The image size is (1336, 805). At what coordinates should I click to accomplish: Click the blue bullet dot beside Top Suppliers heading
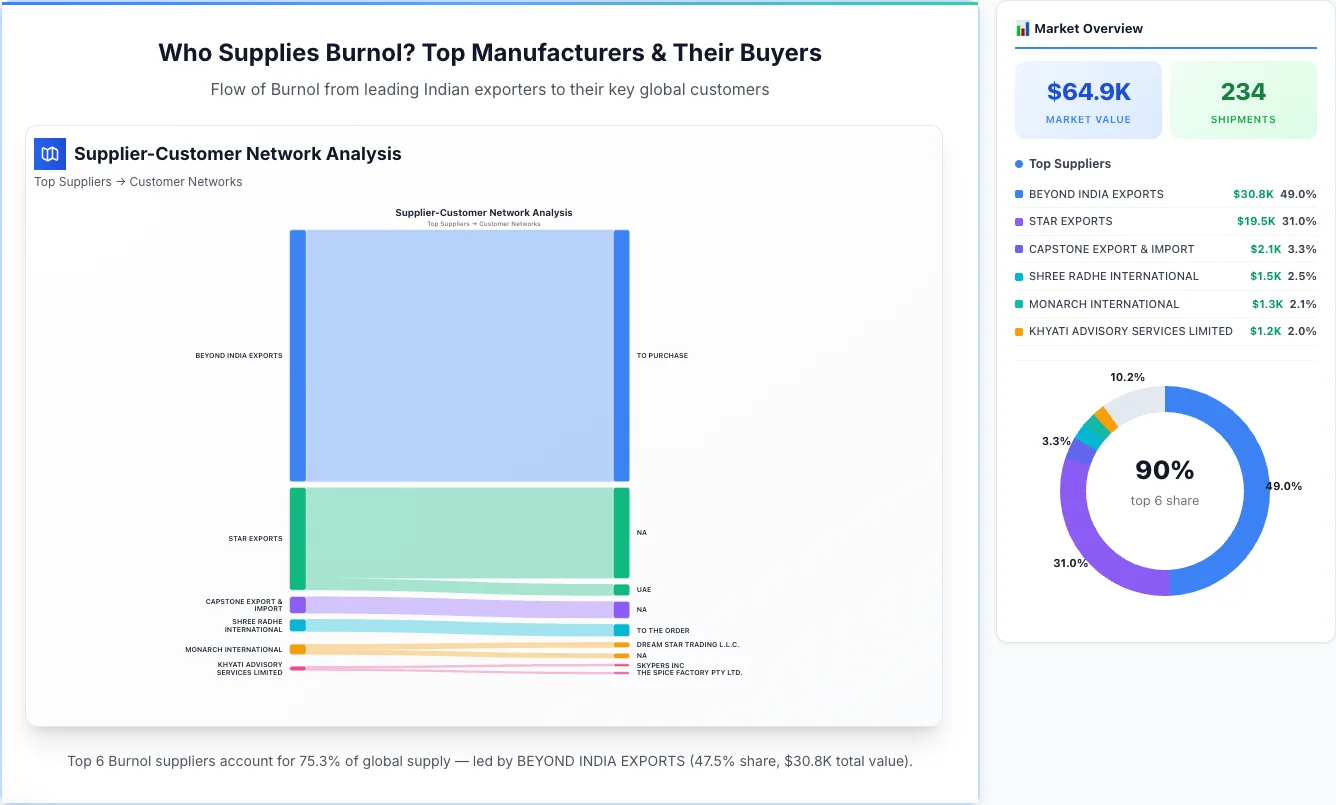tap(1019, 163)
